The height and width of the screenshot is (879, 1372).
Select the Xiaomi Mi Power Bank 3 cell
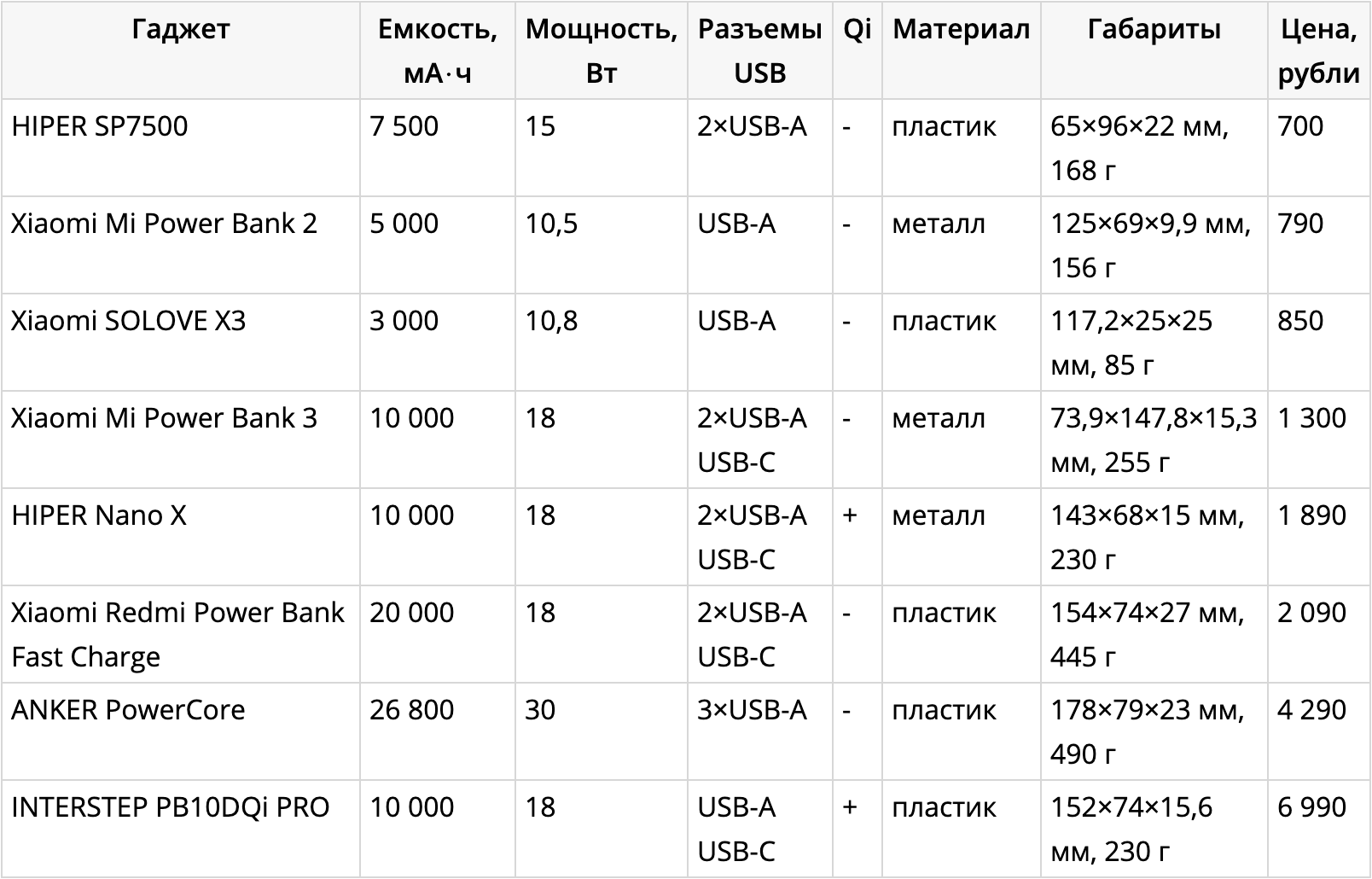coord(181,439)
